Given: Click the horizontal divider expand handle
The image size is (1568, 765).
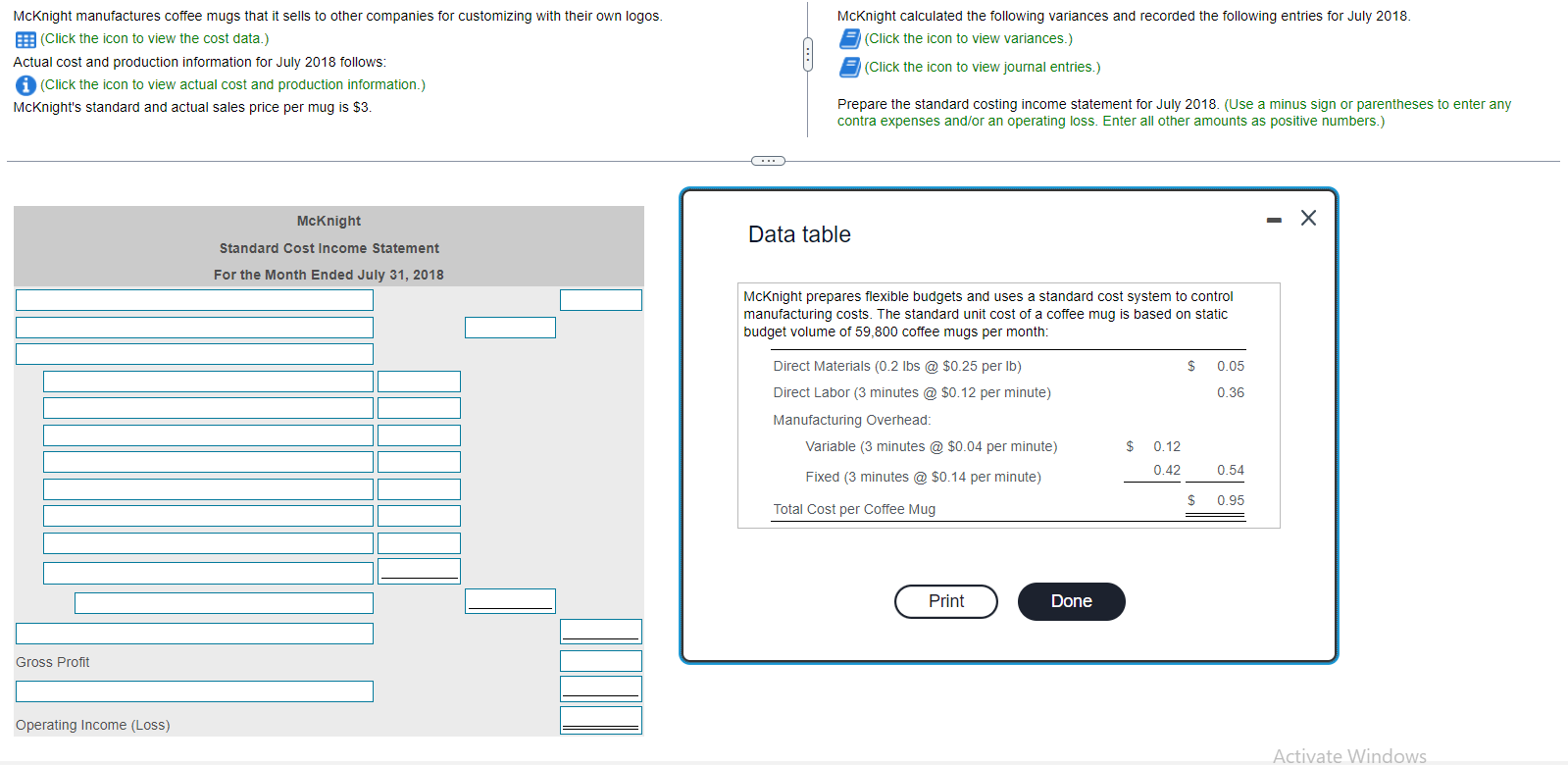Looking at the screenshot, I should click(768, 161).
